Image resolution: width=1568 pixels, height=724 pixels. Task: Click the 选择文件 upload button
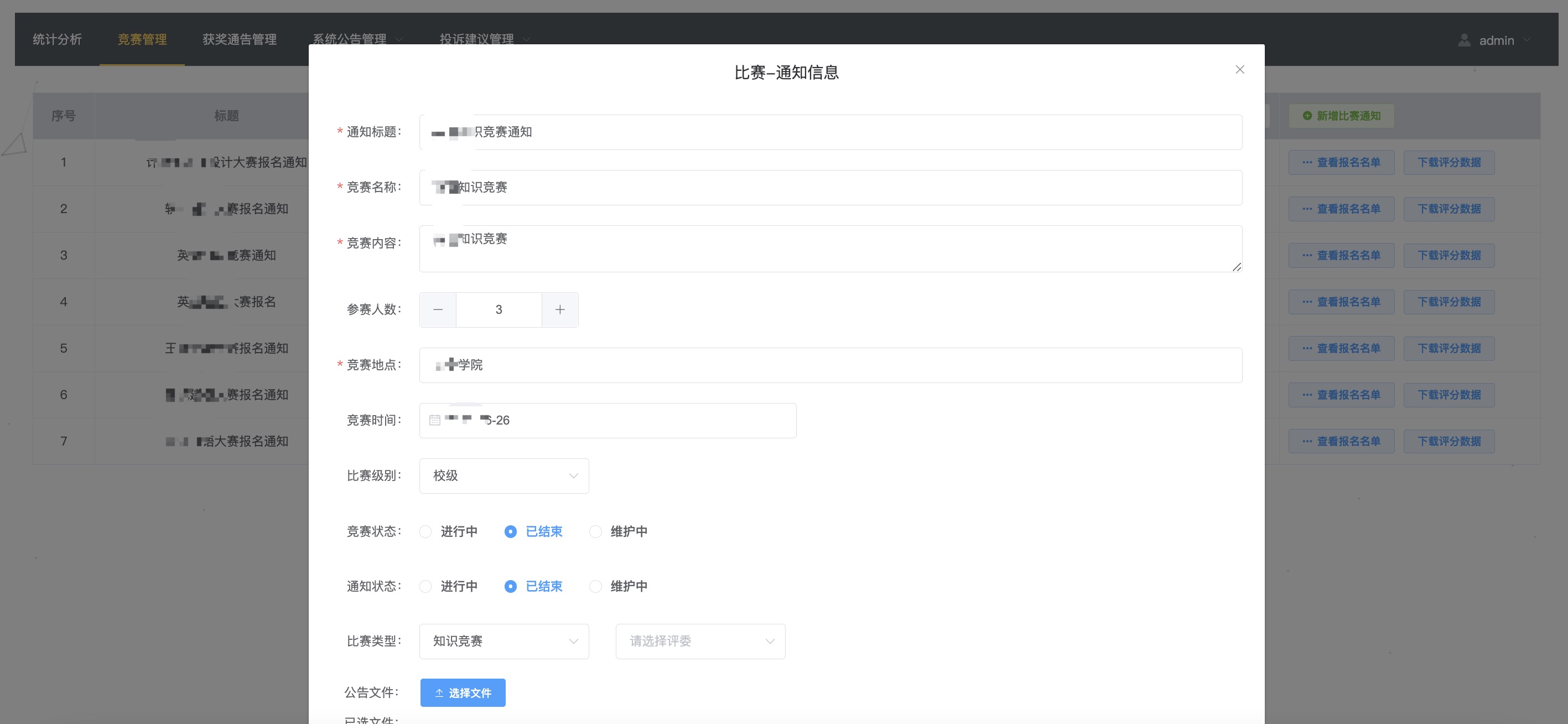(x=463, y=693)
